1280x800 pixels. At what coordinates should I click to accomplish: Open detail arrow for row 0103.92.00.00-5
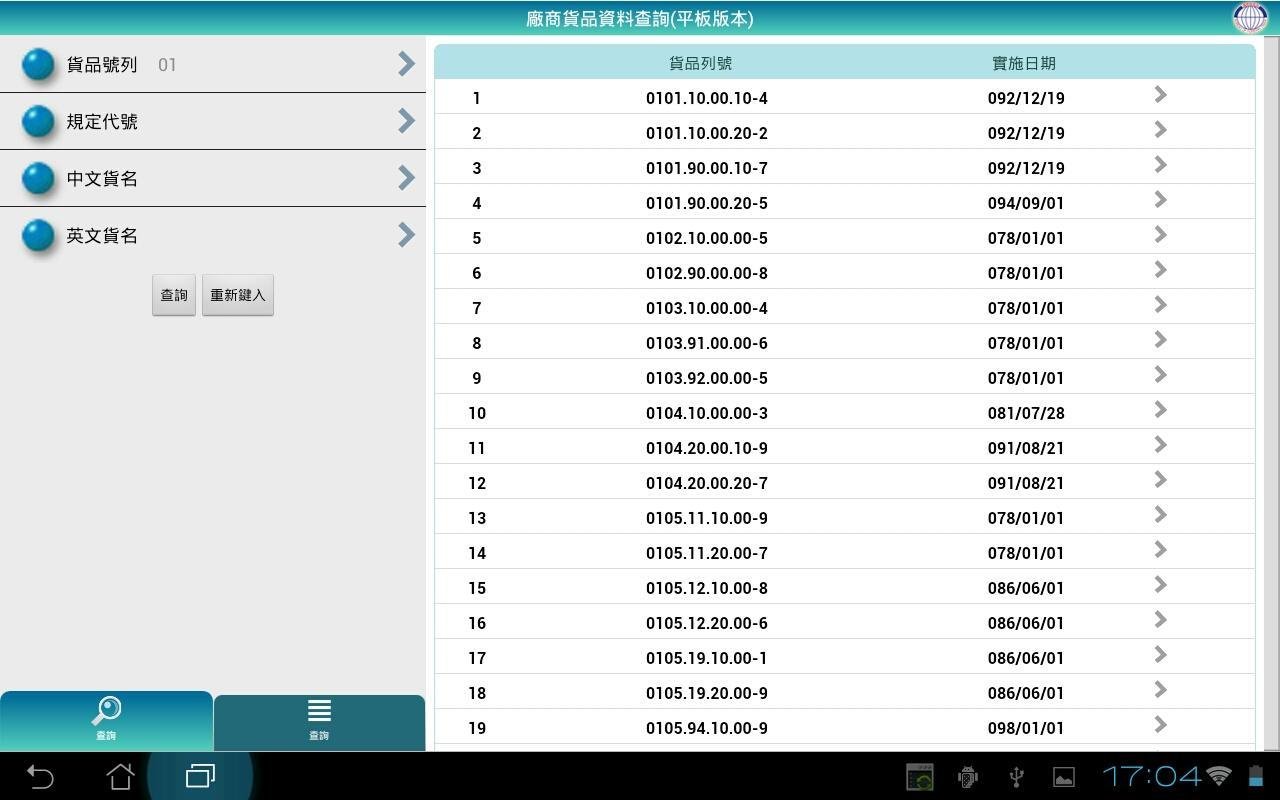click(x=1160, y=374)
